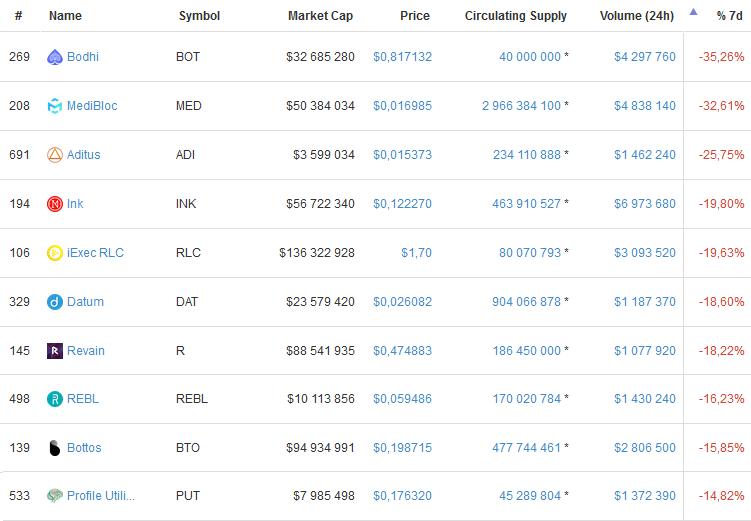
Task: Click the MediBloc coin logo icon
Action: tap(55, 106)
